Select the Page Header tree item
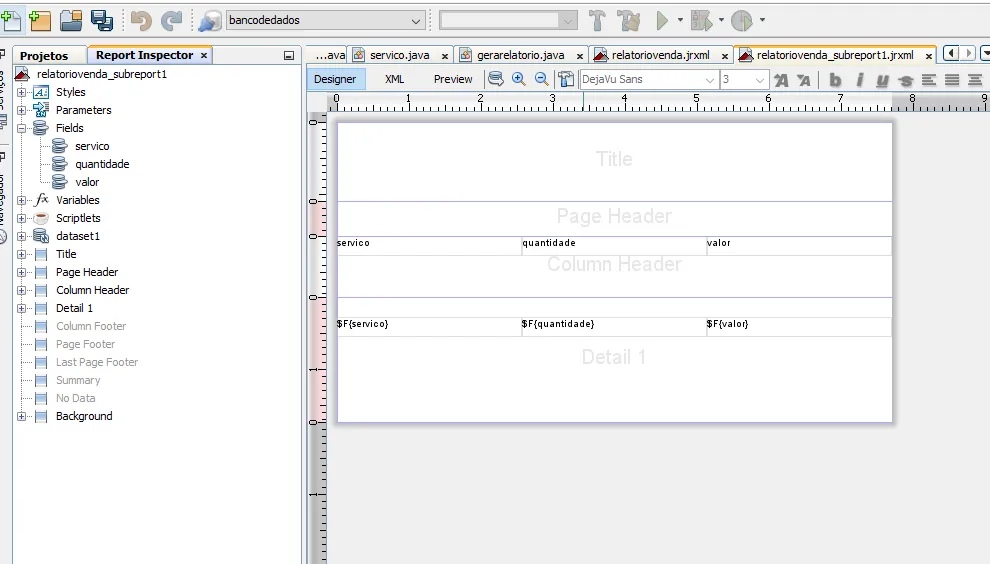The height and width of the screenshot is (564, 990). coord(87,272)
